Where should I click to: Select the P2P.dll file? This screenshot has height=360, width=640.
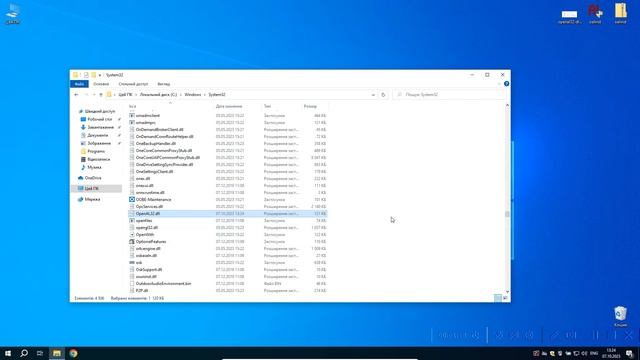[142, 291]
